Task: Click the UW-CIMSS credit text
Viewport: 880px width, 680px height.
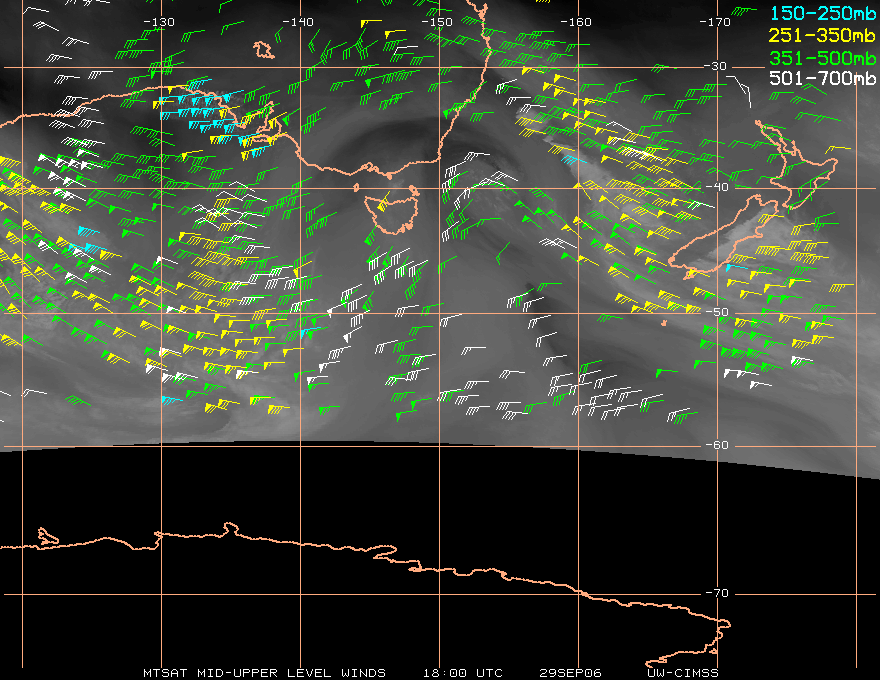Action: click(682, 673)
